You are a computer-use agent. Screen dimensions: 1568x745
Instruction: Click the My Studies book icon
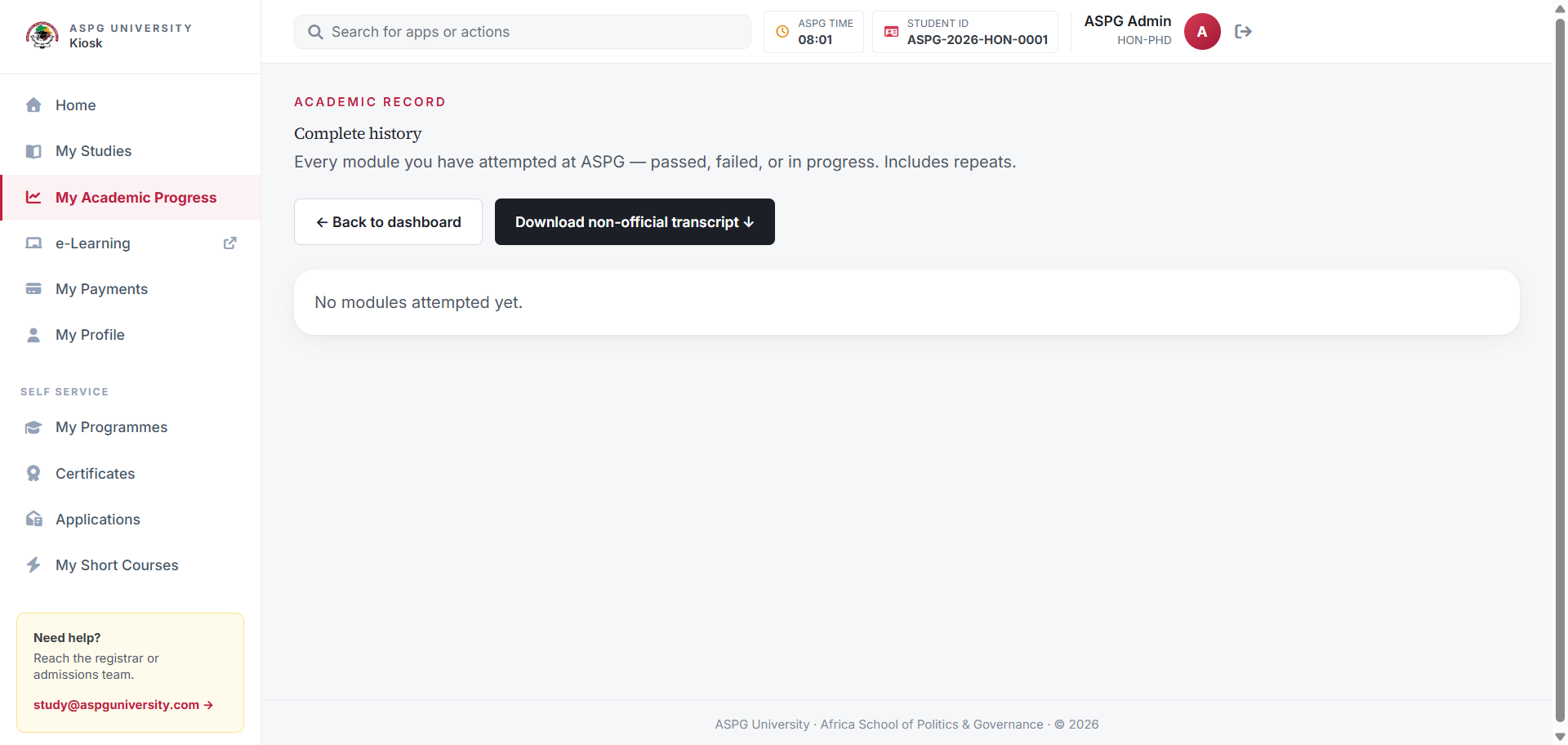(33, 151)
